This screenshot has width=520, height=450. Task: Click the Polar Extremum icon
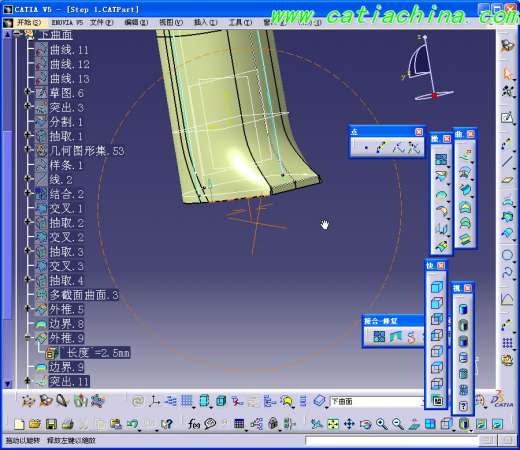coord(414,147)
